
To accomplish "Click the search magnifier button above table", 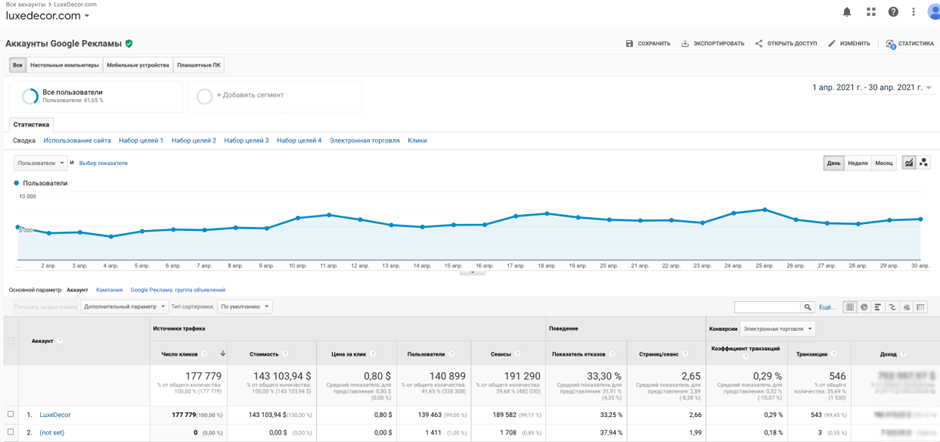I will [x=807, y=307].
